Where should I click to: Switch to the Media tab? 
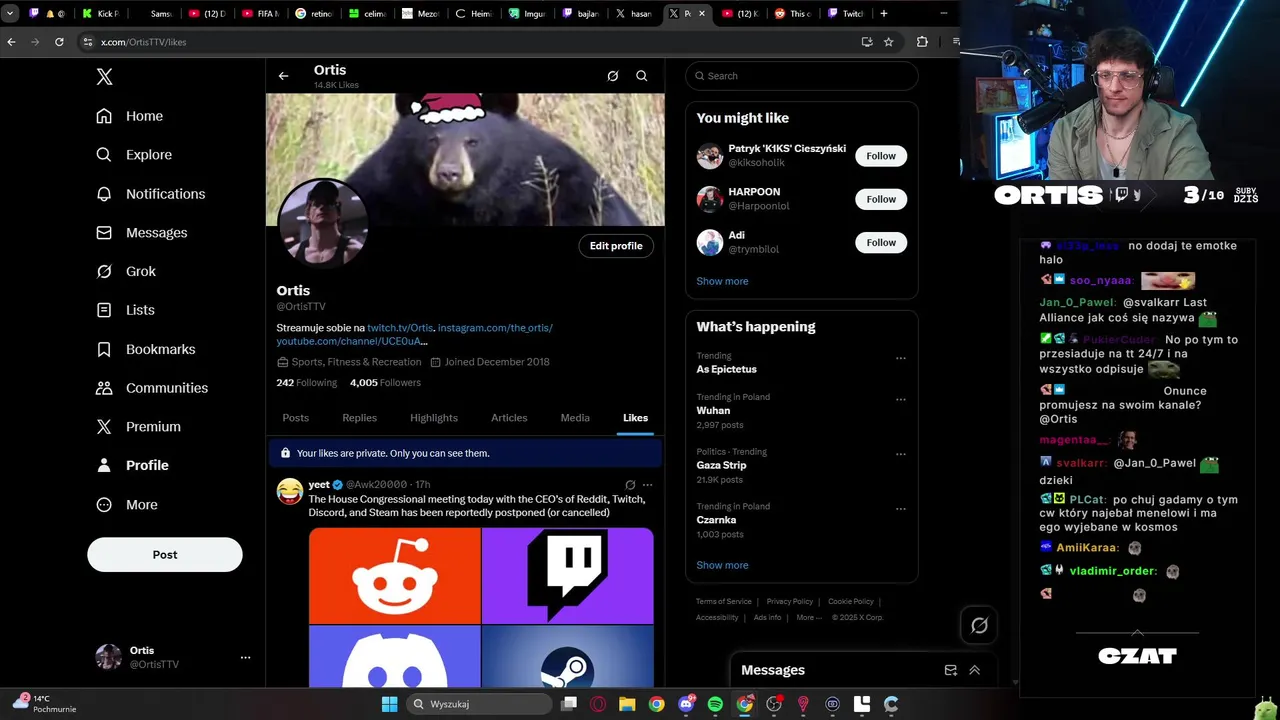(575, 418)
